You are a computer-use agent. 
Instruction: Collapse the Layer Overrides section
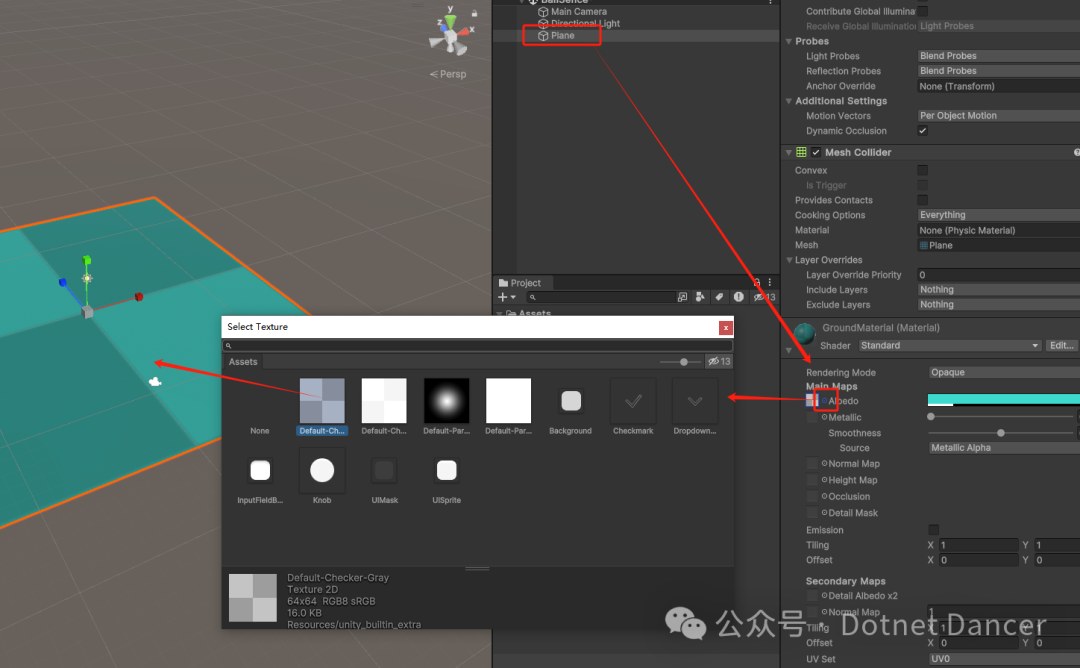[x=789, y=260]
